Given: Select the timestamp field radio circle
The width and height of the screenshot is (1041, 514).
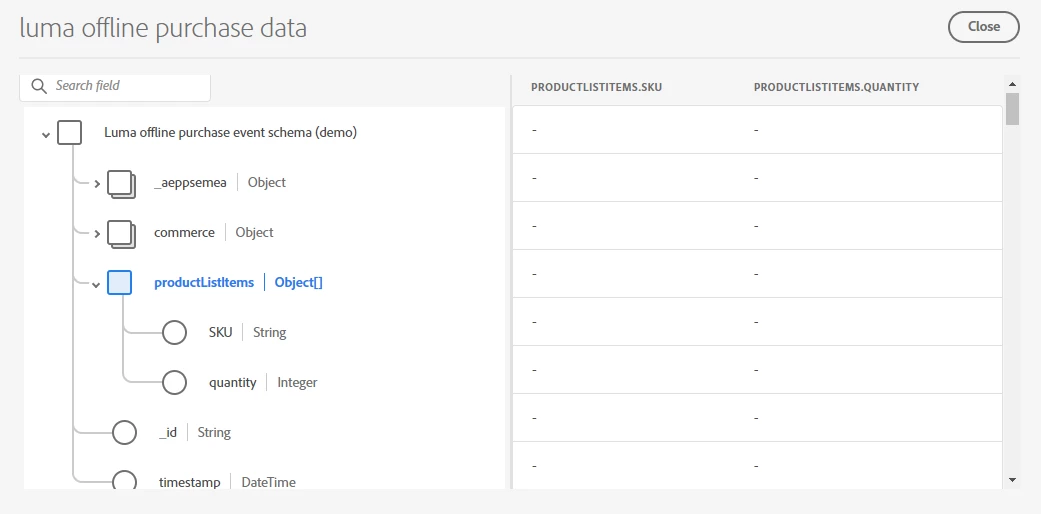Looking at the screenshot, I should click(124, 482).
